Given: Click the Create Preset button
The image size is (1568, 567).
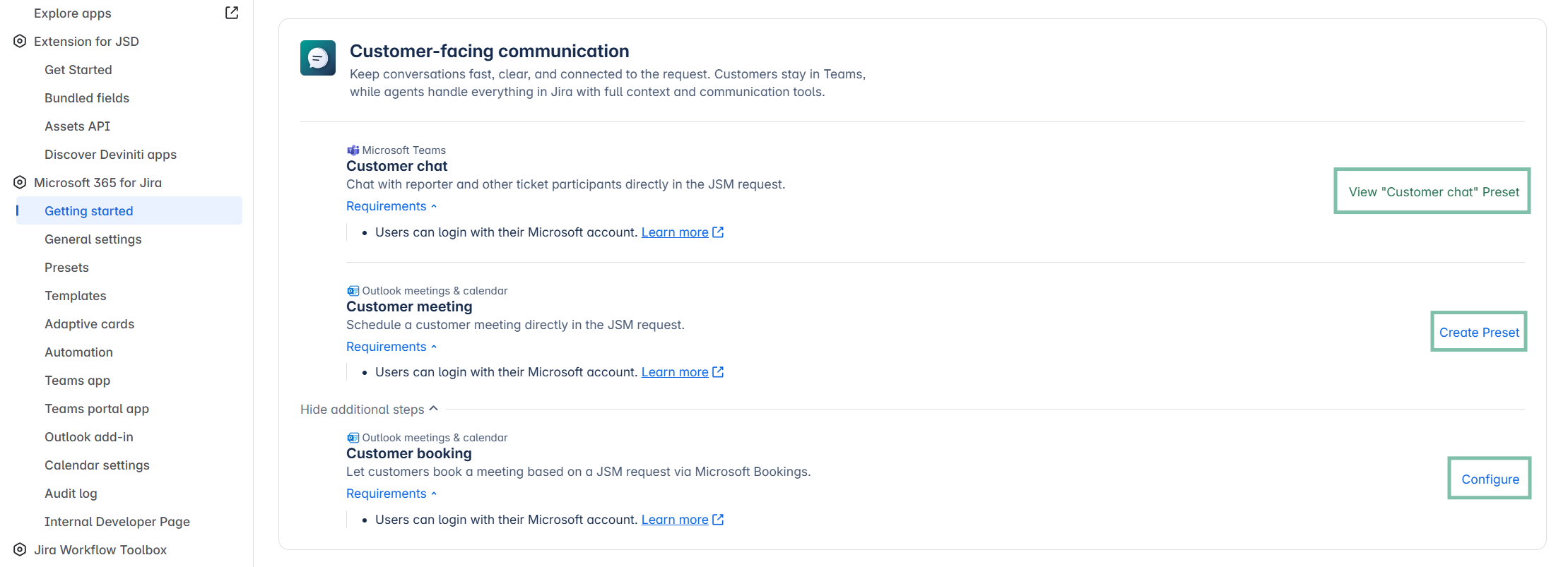Looking at the screenshot, I should pos(1478,332).
